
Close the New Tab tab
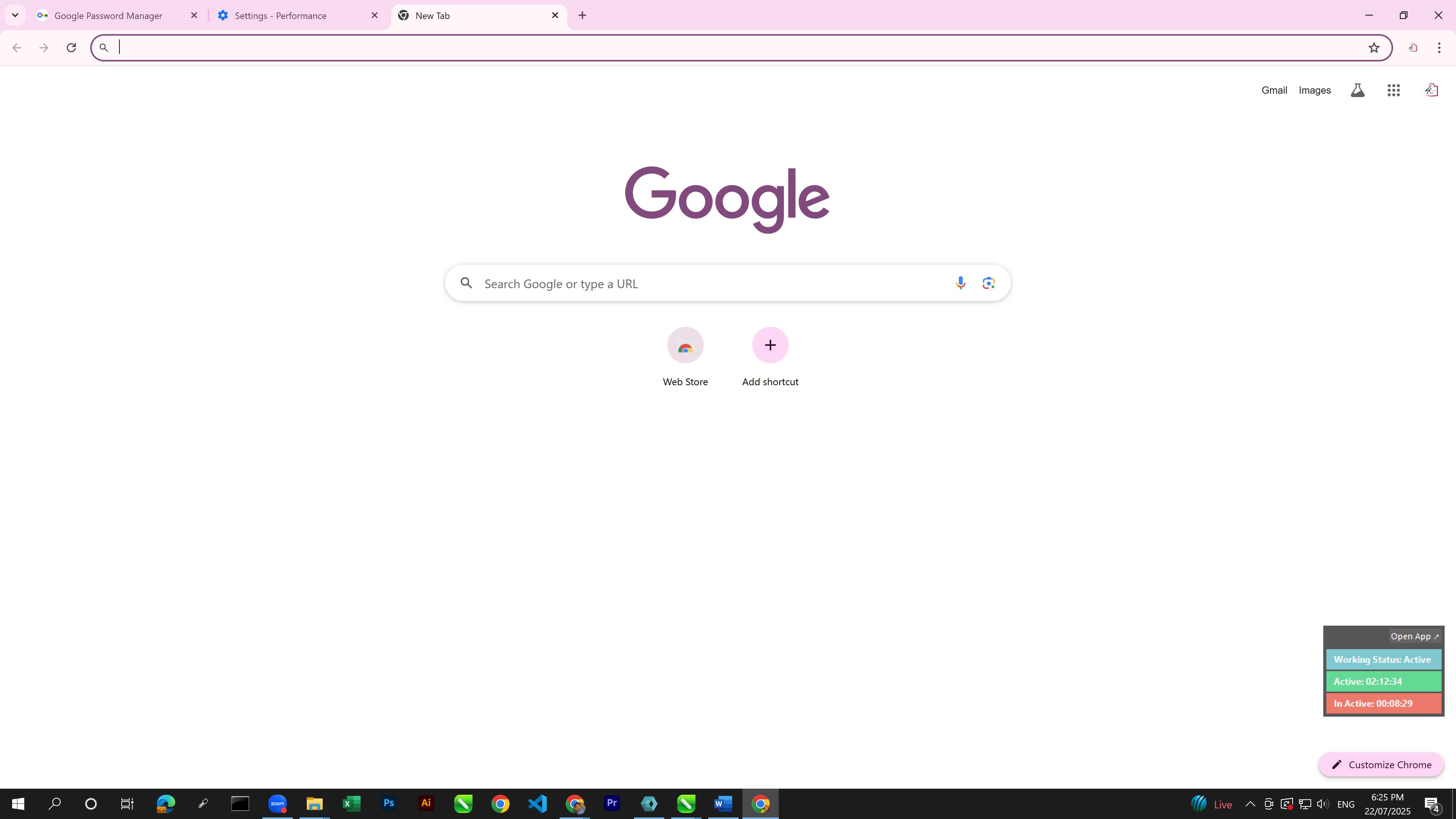point(555,15)
